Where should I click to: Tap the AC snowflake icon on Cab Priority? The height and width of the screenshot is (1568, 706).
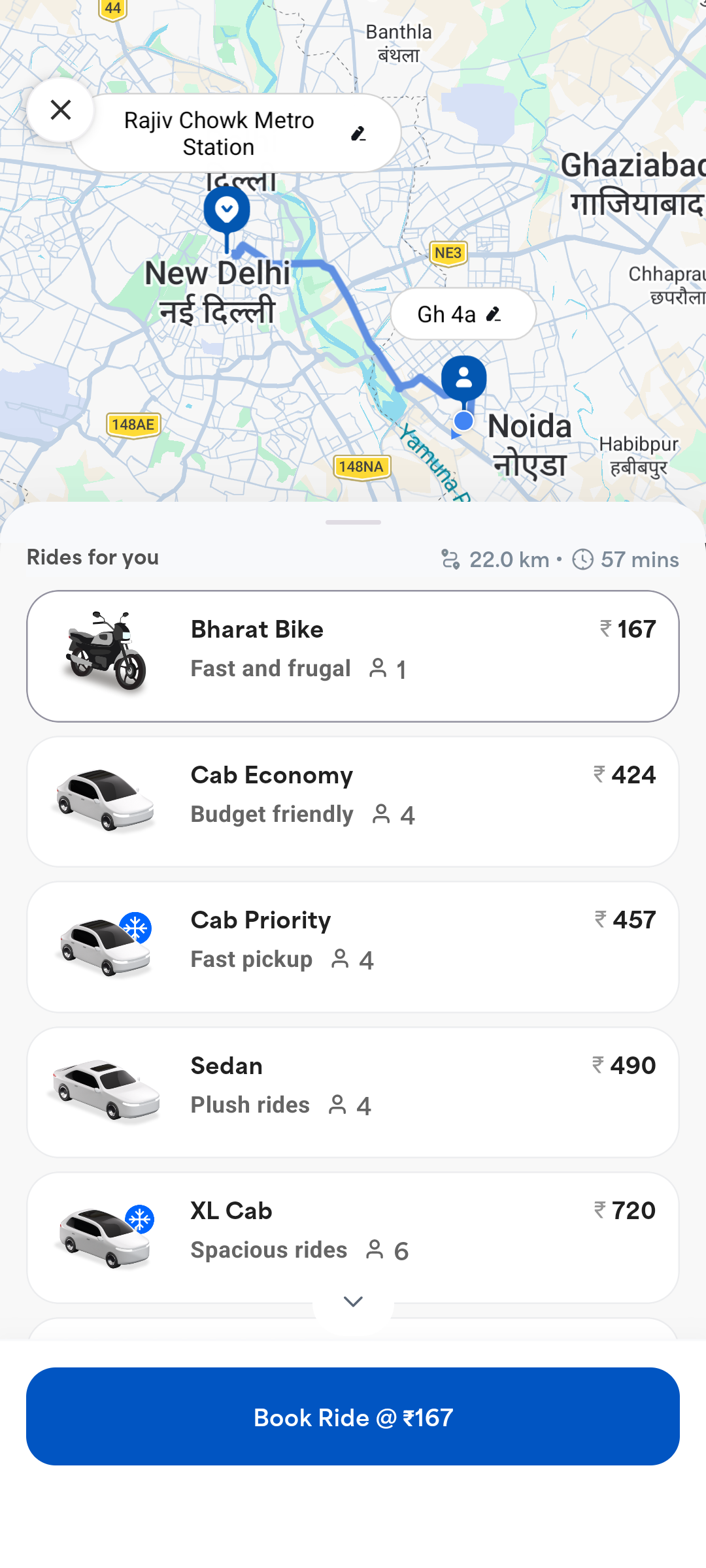coord(136,928)
